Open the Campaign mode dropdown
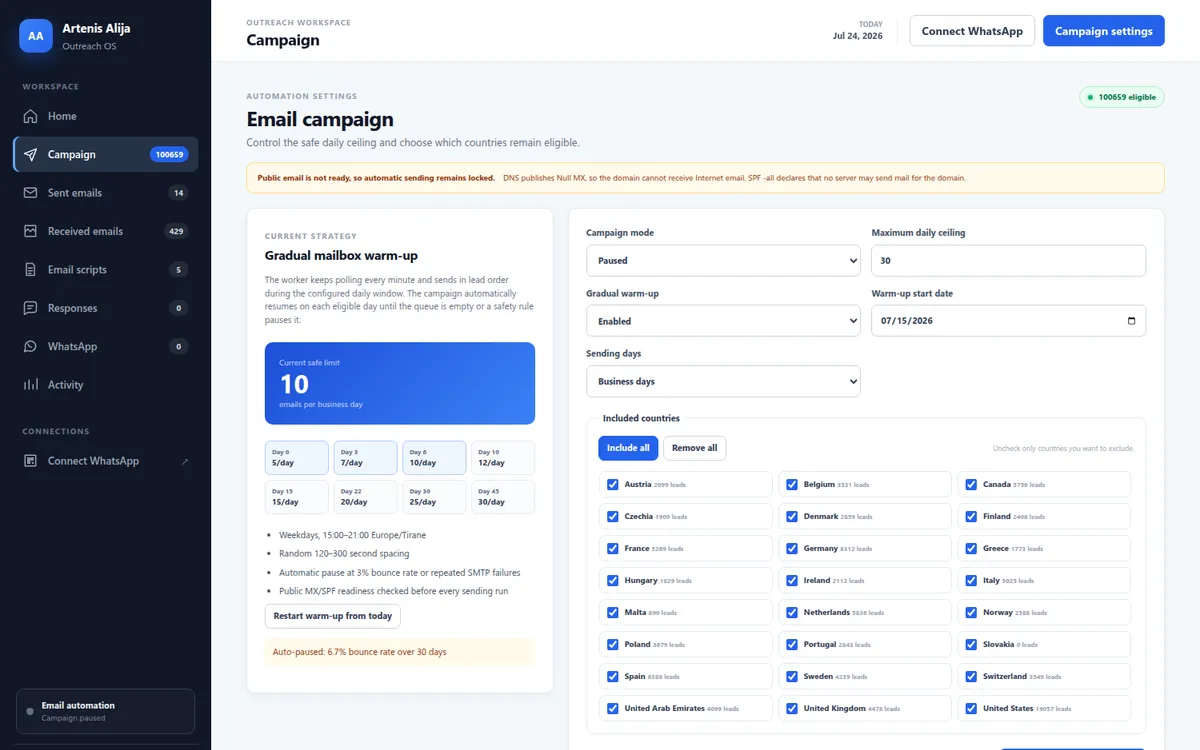The image size is (1200, 750). pos(723,260)
